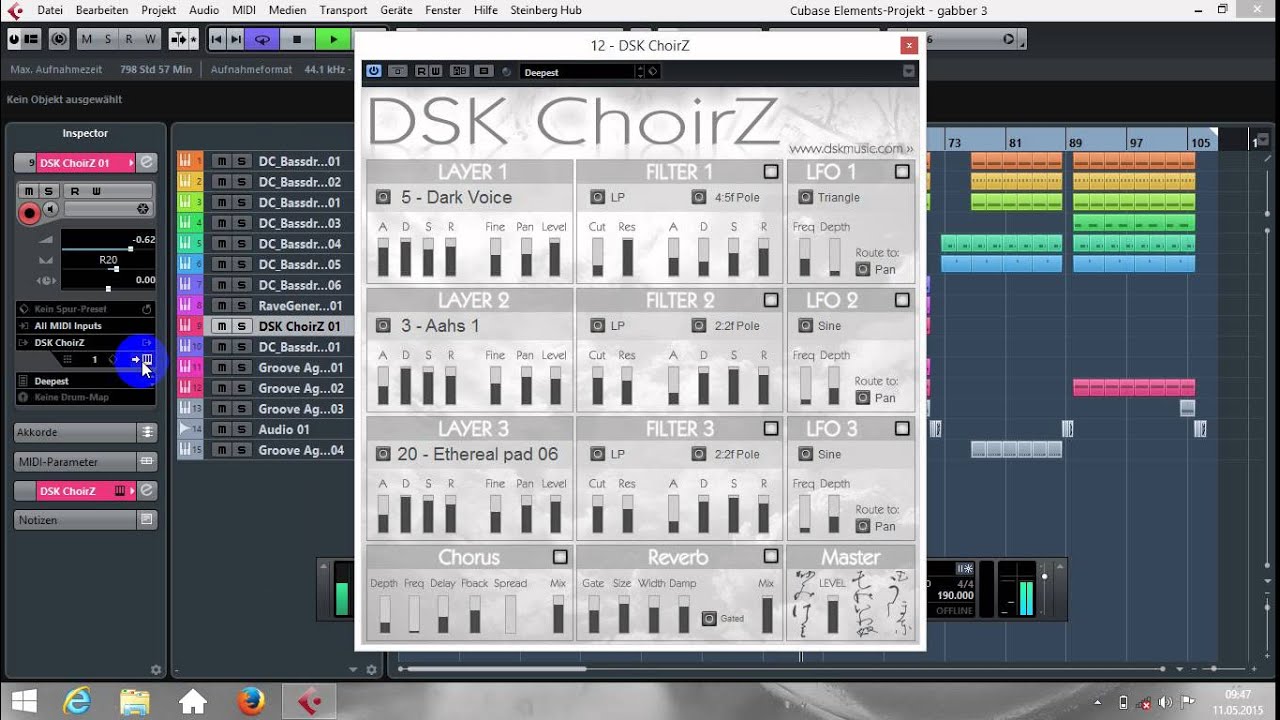This screenshot has height=720, width=1280.
Task: Select the pink MIDI clip on Groove Ag...02 track
Action: [x=1134, y=388]
